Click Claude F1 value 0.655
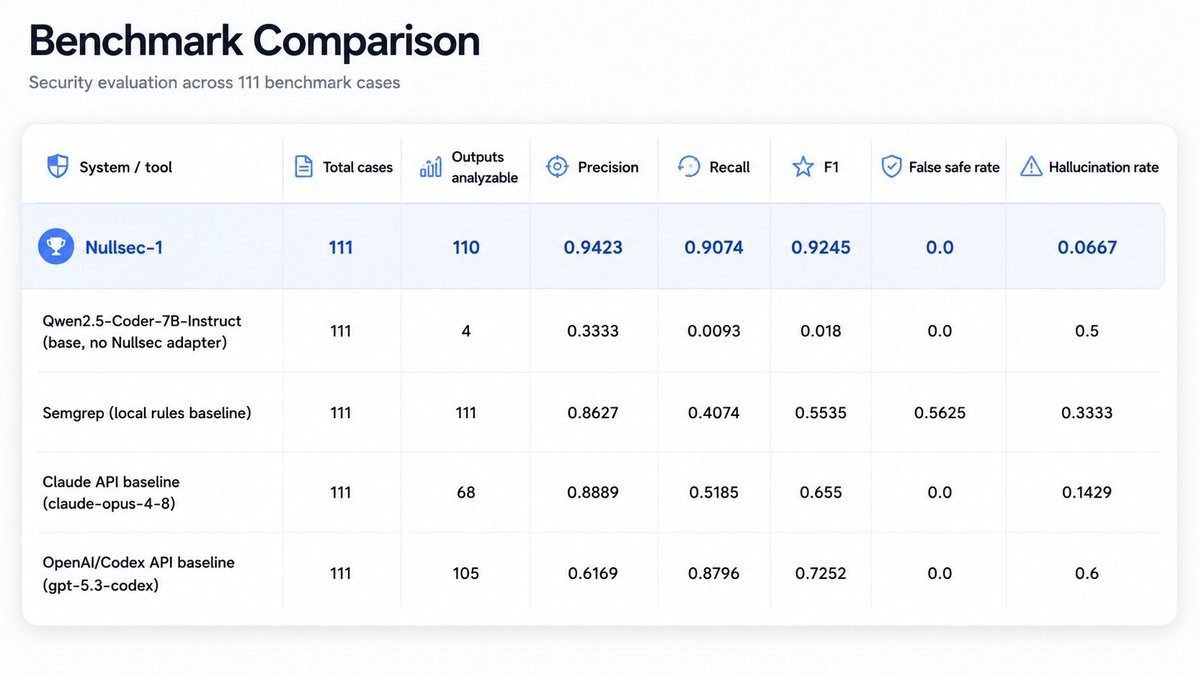 (820, 492)
